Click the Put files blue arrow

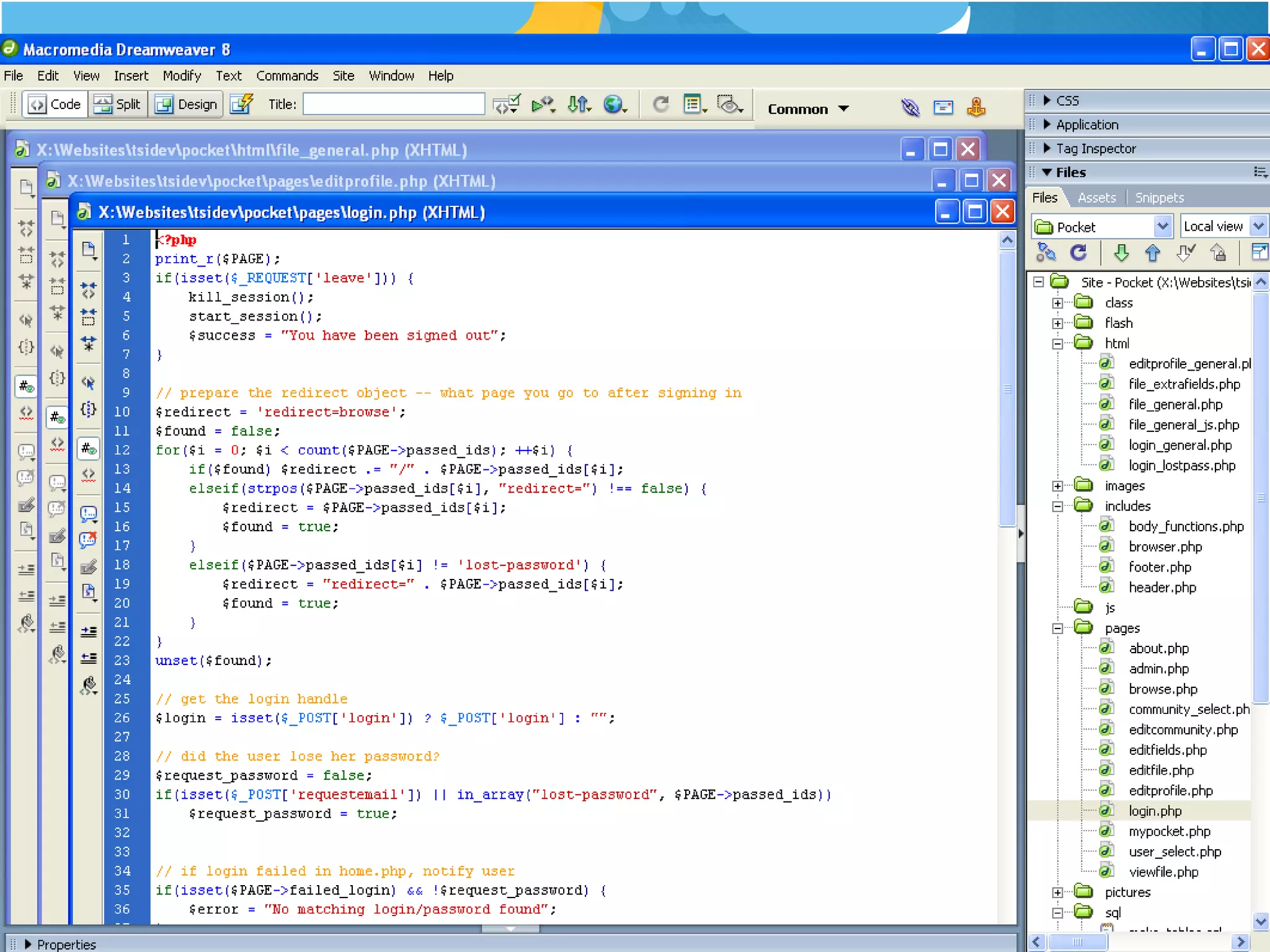1153,253
